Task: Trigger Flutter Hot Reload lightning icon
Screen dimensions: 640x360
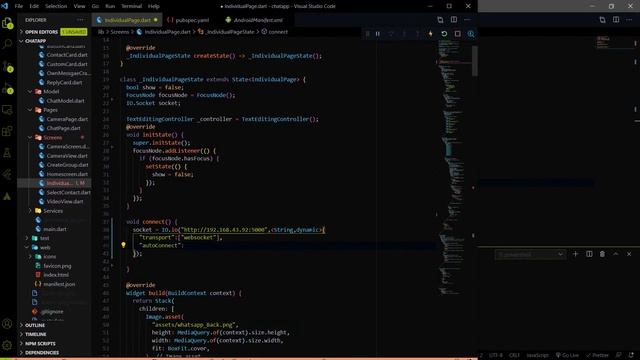Action: pos(431,34)
